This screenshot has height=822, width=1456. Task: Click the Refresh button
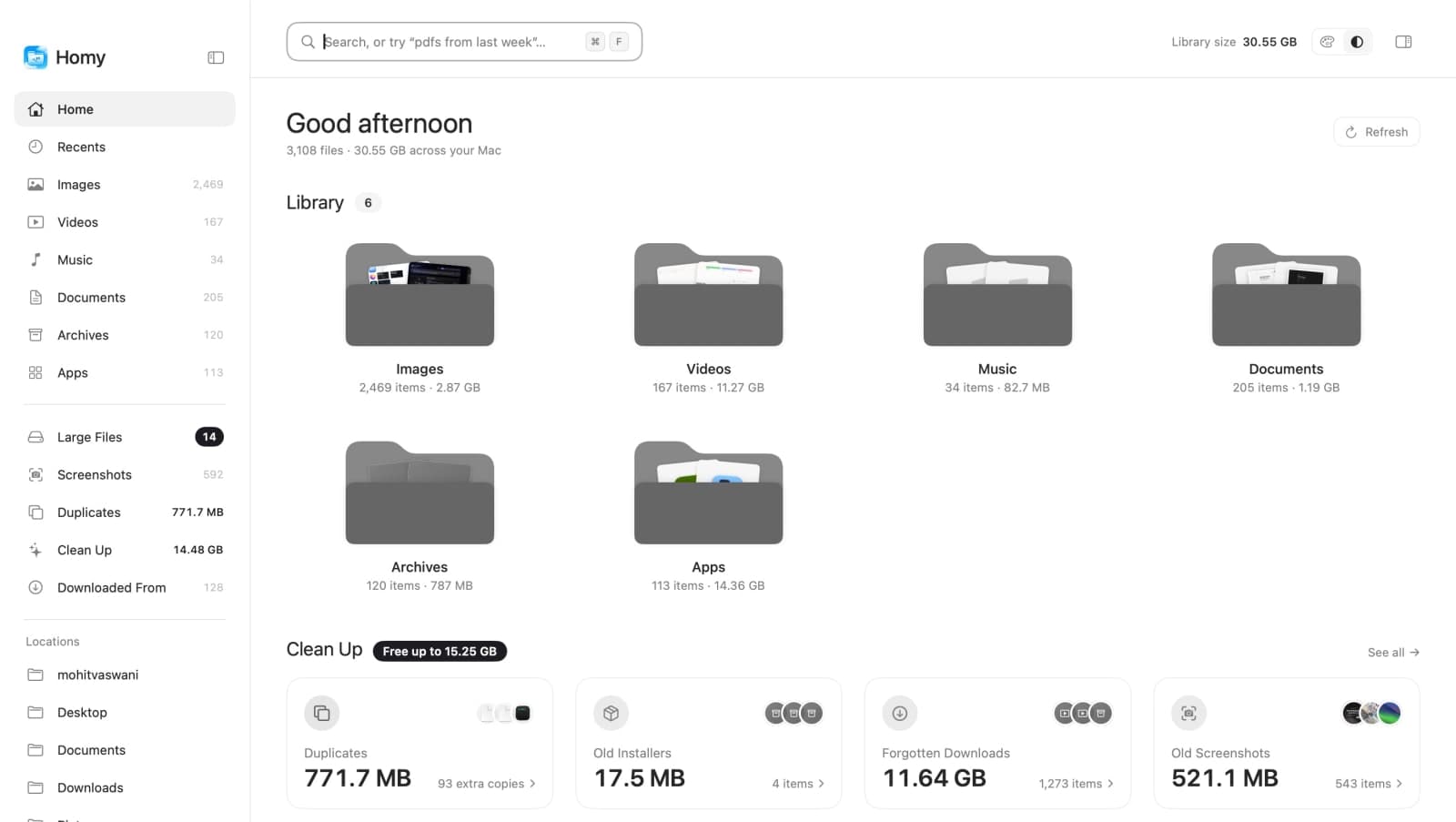click(x=1376, y=132)
